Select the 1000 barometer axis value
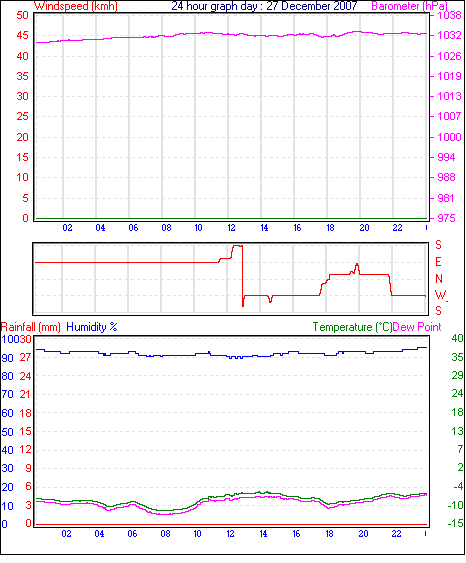 point(449,137)
